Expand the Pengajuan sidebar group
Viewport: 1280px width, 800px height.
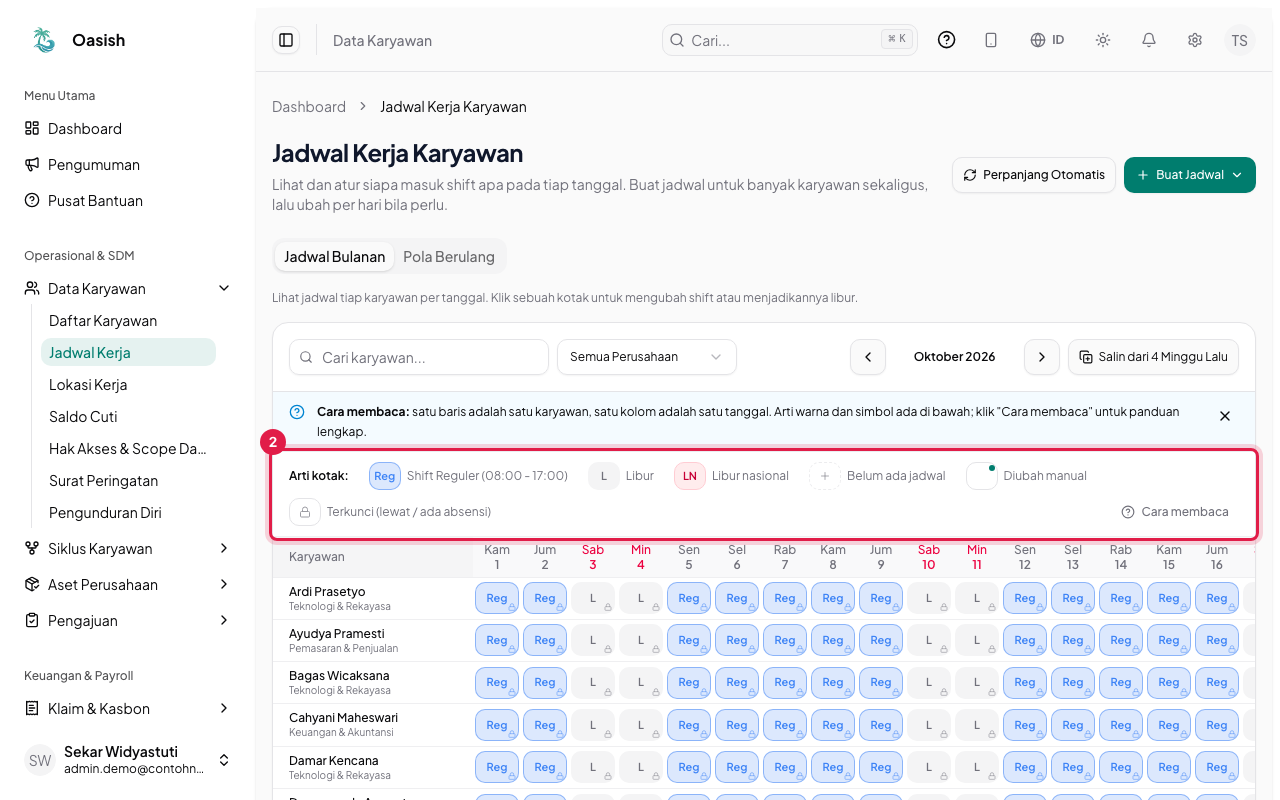(128, 621)
